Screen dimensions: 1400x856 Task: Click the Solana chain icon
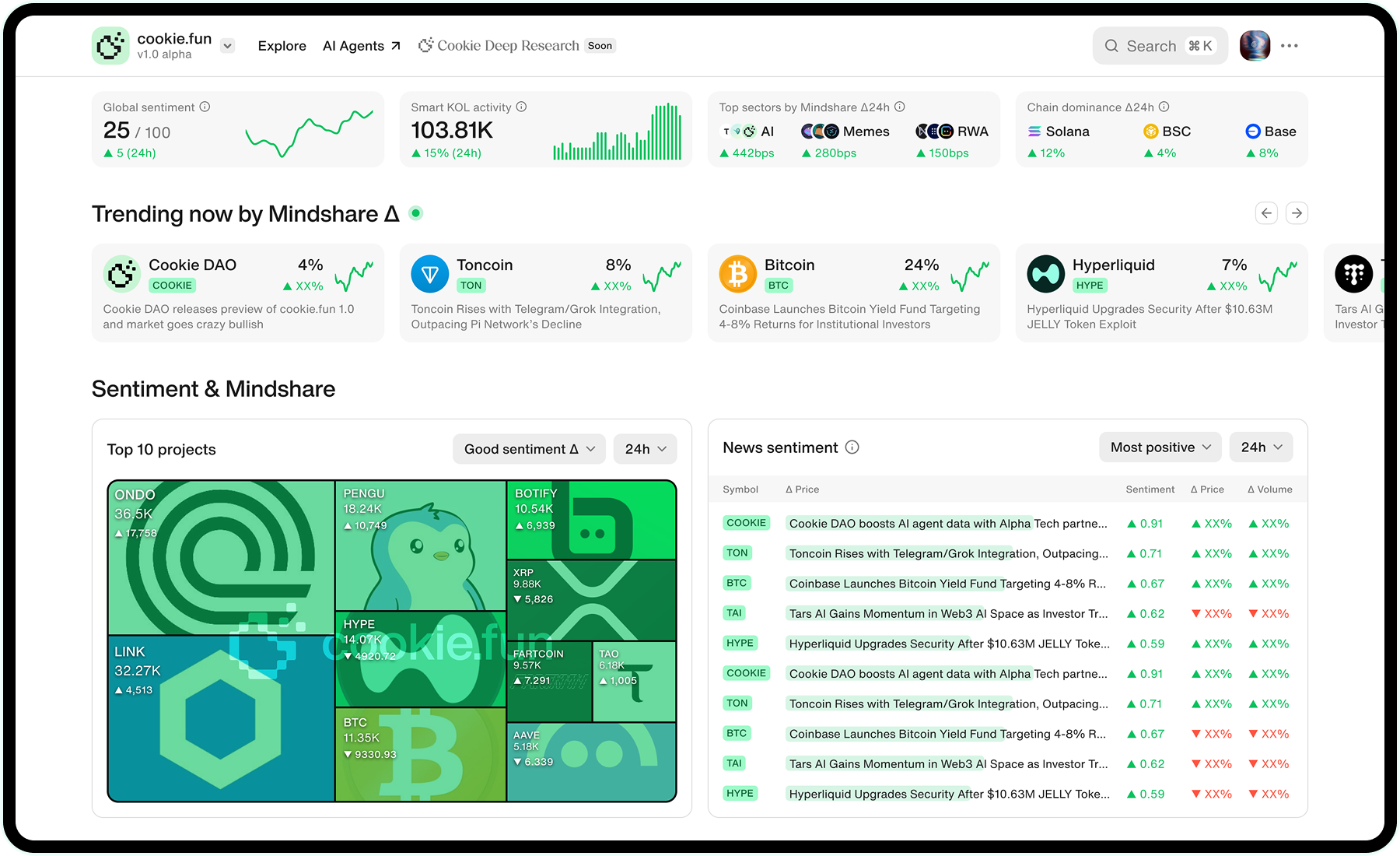click(1034, 132)
